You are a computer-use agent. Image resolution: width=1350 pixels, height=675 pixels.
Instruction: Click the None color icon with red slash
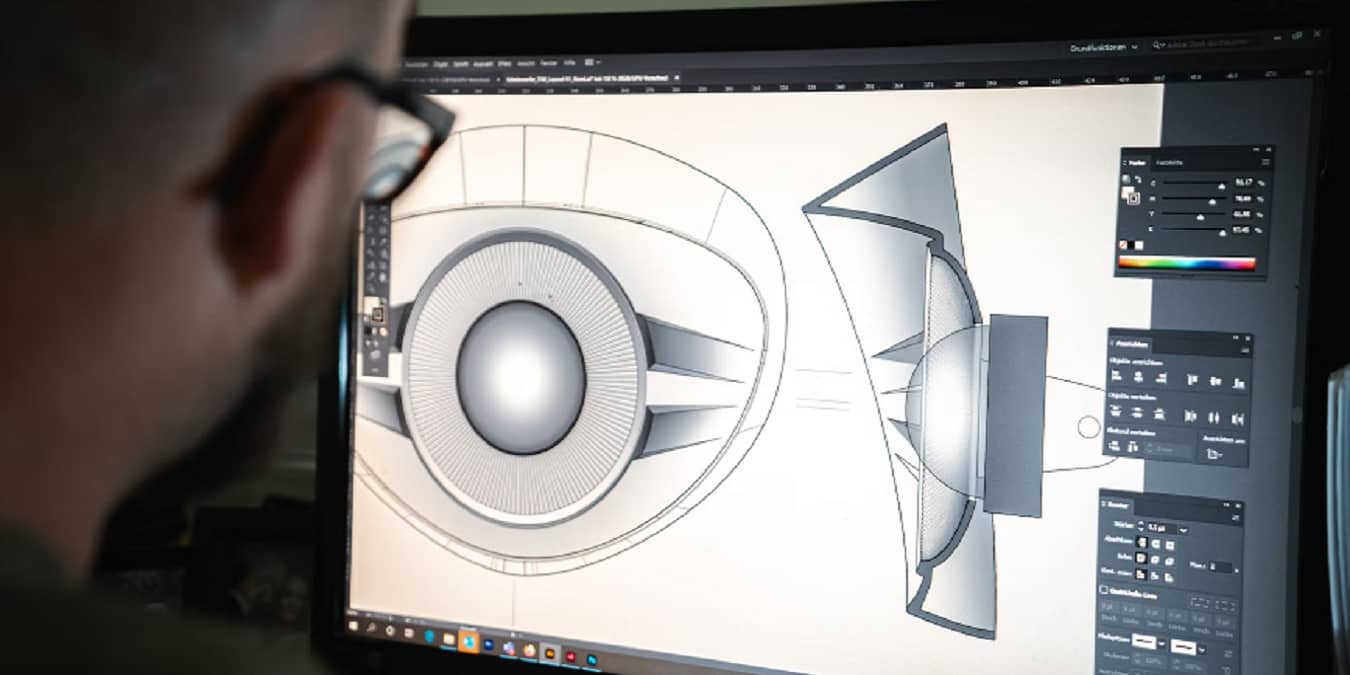click(x=1122, y=242)
